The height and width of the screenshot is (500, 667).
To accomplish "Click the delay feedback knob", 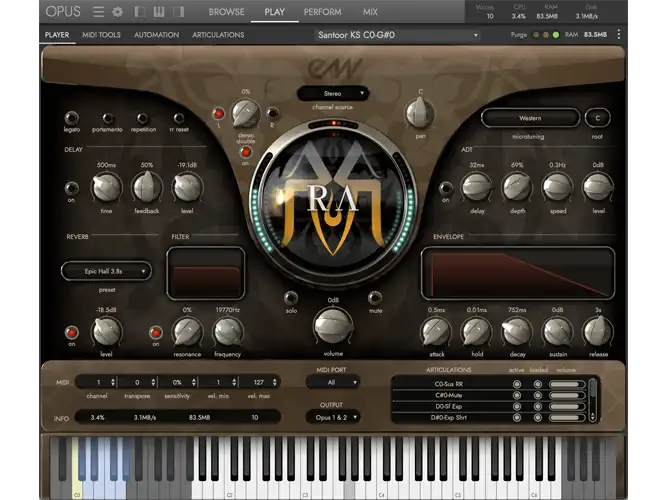I will (147, 187).
